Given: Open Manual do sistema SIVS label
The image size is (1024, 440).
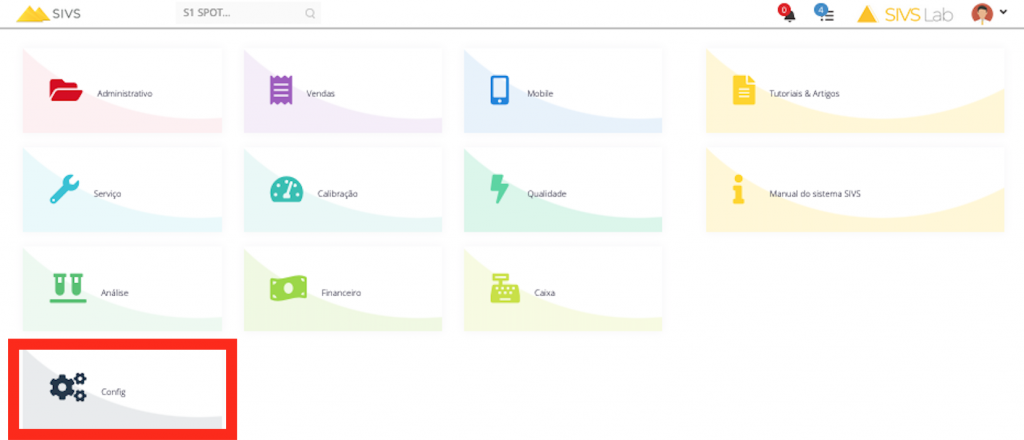Looking at the screenshot, I should (814, 194).
